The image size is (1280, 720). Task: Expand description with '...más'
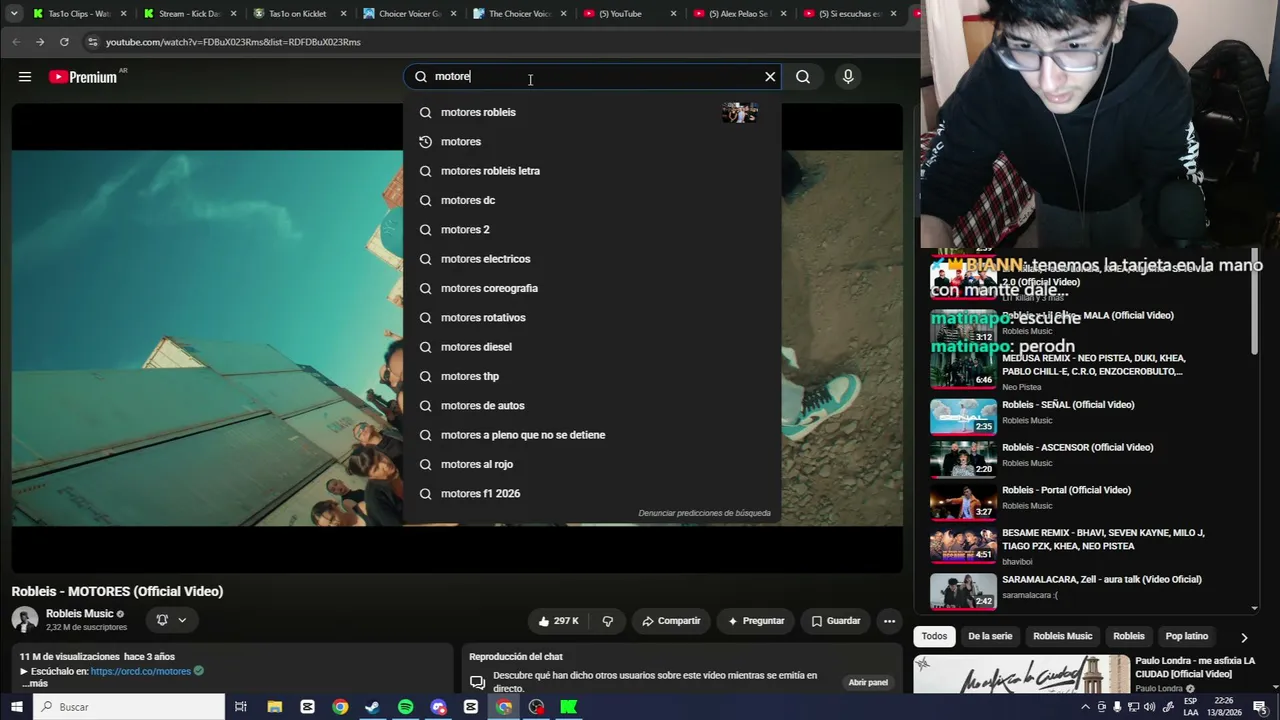tap(34, 684)
